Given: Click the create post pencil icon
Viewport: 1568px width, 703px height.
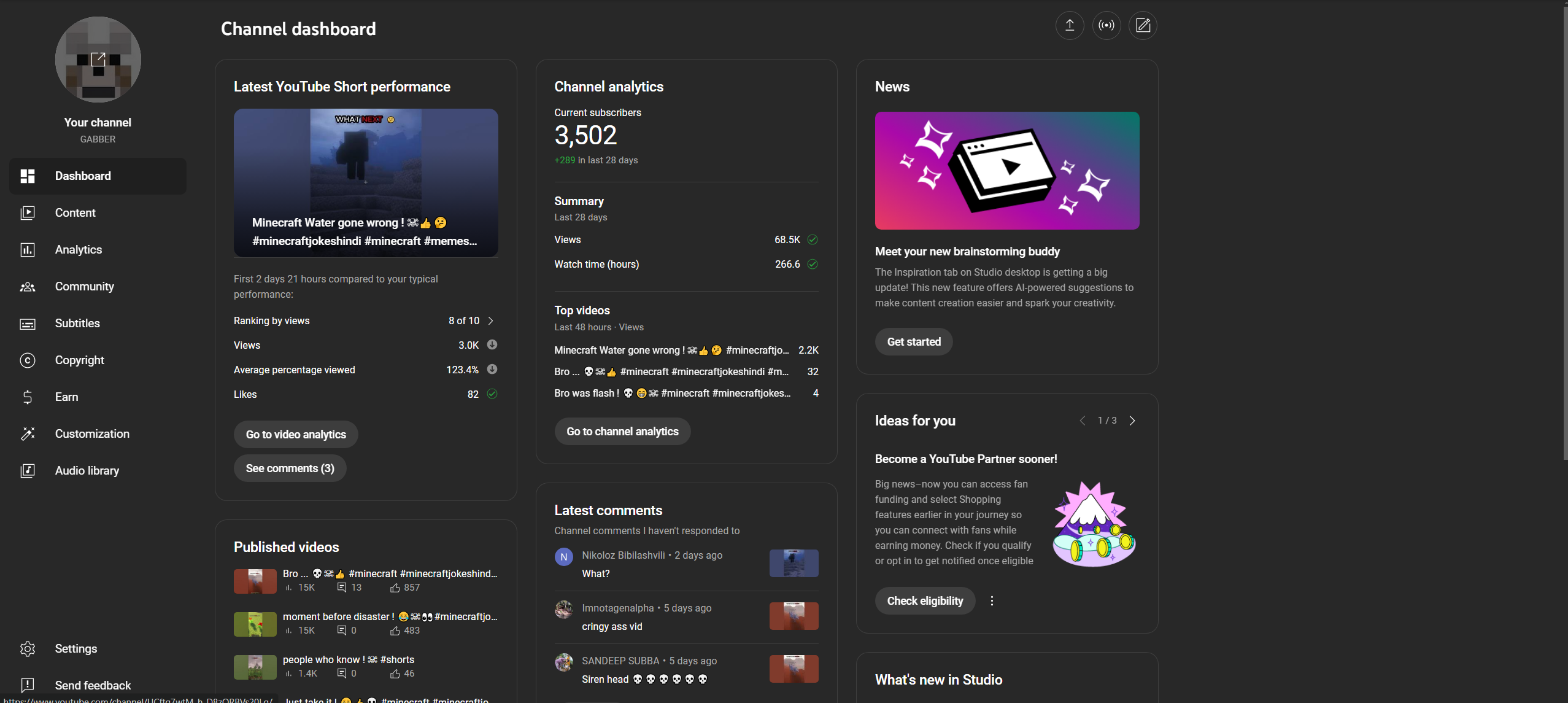Looking at the screenshot, I should tap(1143, 25).
